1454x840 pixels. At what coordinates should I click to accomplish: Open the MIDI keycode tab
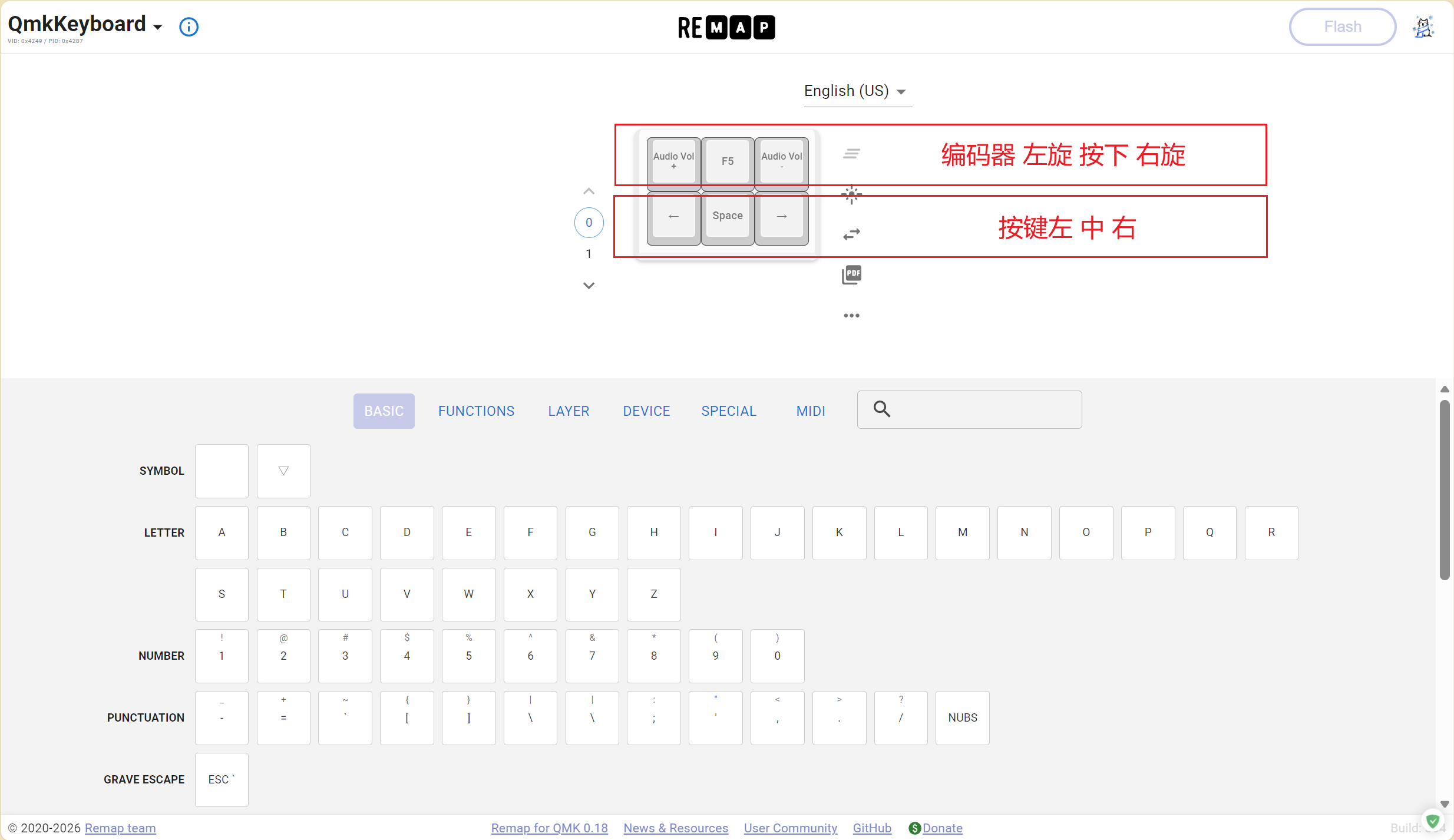(x=810, y=411)
